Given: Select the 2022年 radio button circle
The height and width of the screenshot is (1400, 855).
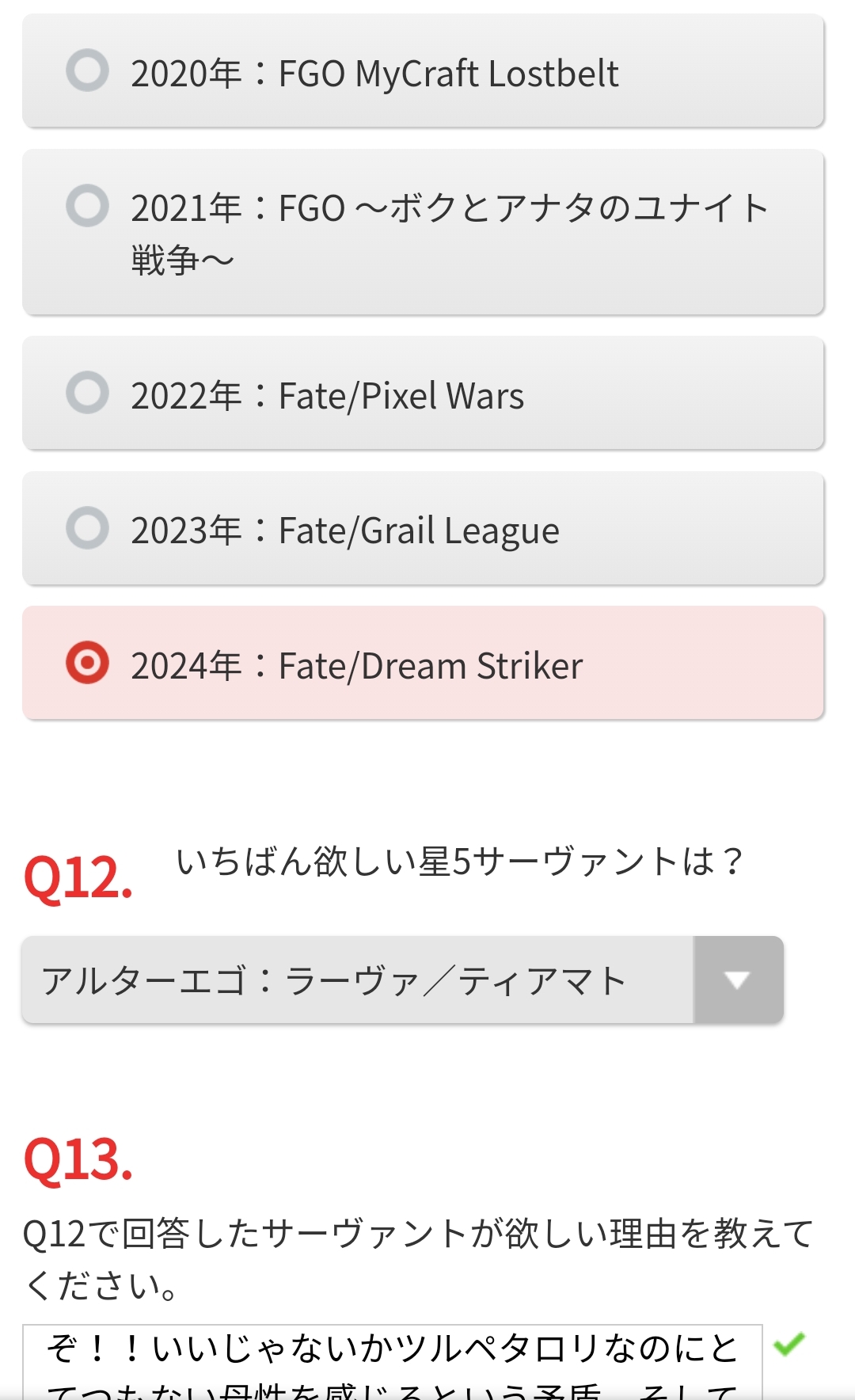Looking at the screenshot, I should click(87, 393).
